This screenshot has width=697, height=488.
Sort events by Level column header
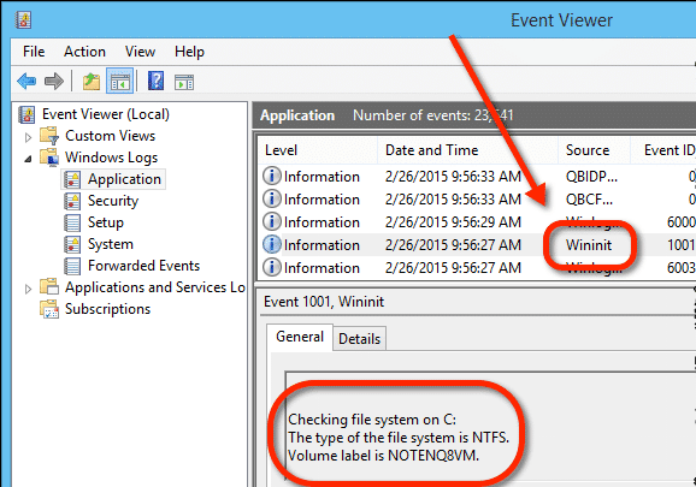(x=281, y=150)
